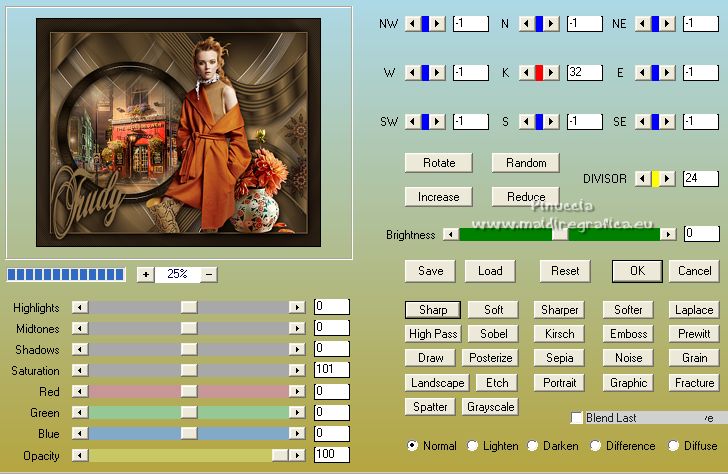Select Lighten blend mode
Screen dimensions: 728x474
pyautogui.click(x=472, y=446)
